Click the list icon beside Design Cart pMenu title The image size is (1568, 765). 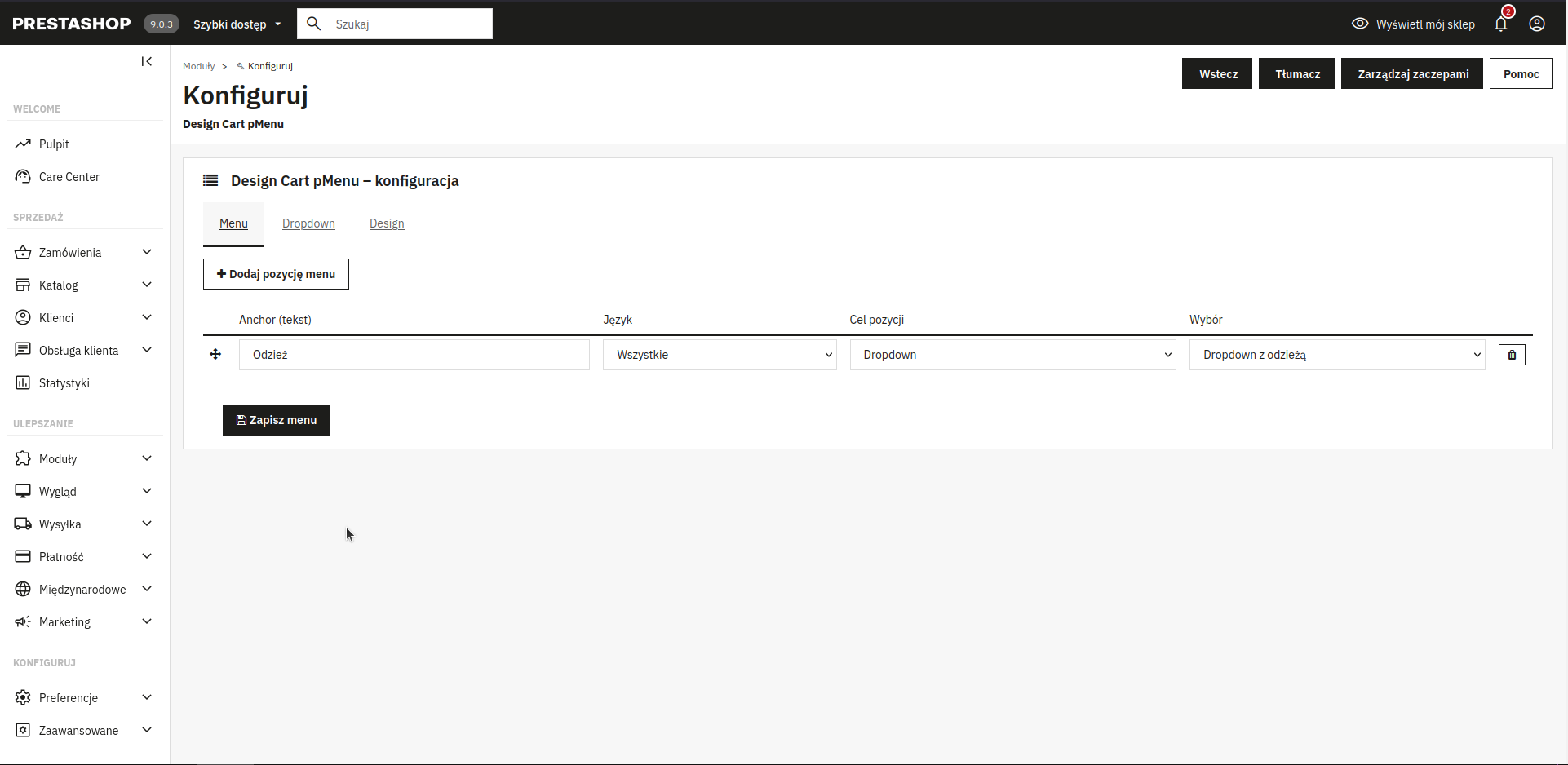(x=210, y=180)
